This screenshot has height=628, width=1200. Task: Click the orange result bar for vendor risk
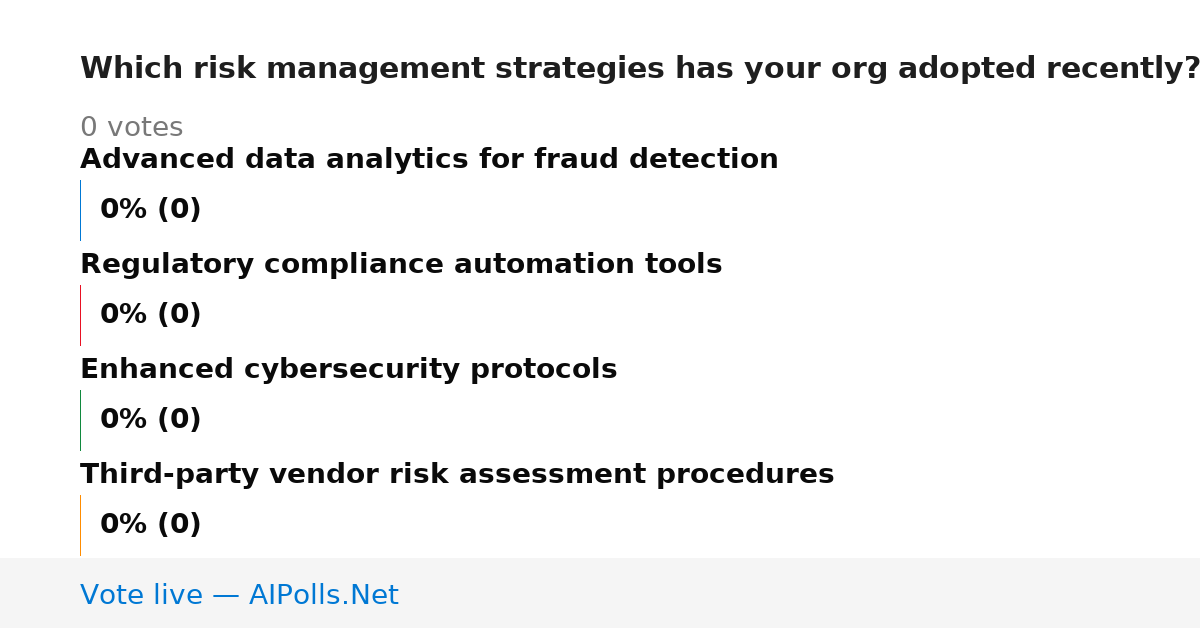[x=80, y=525]
